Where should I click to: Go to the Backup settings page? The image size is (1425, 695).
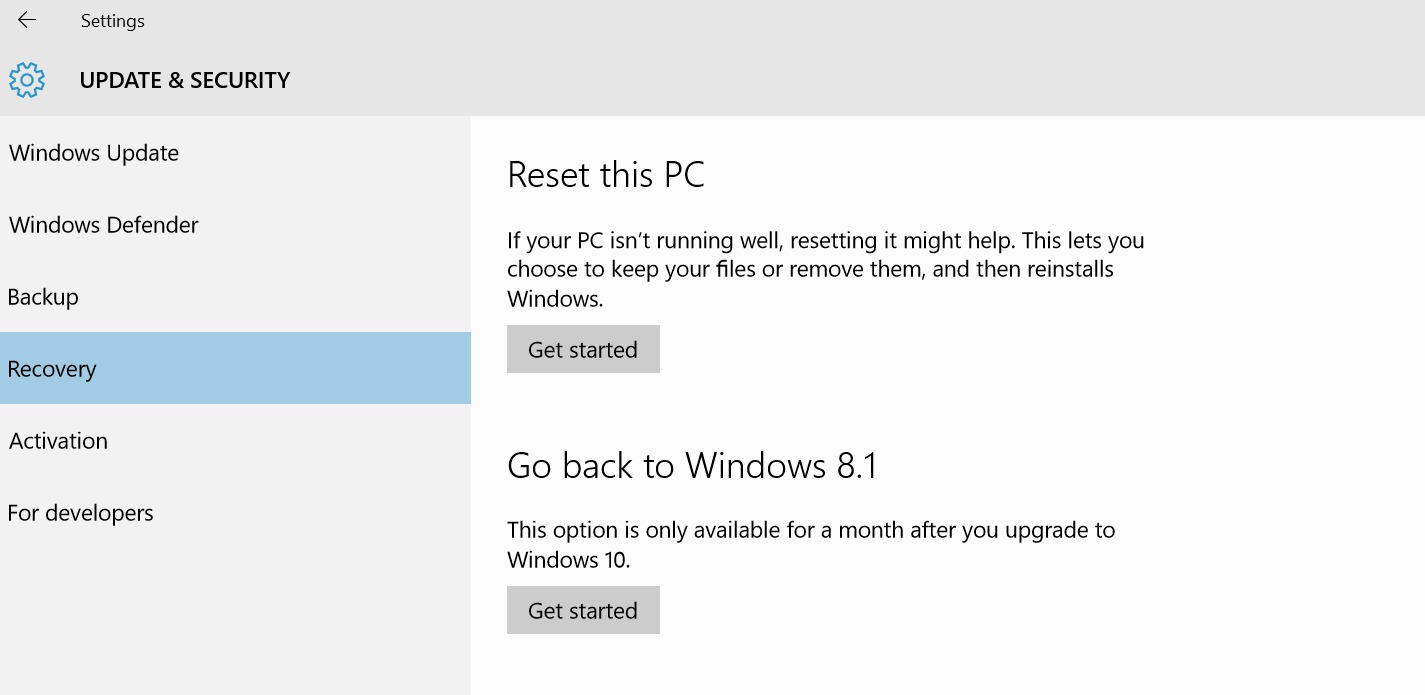pos(43,297)
